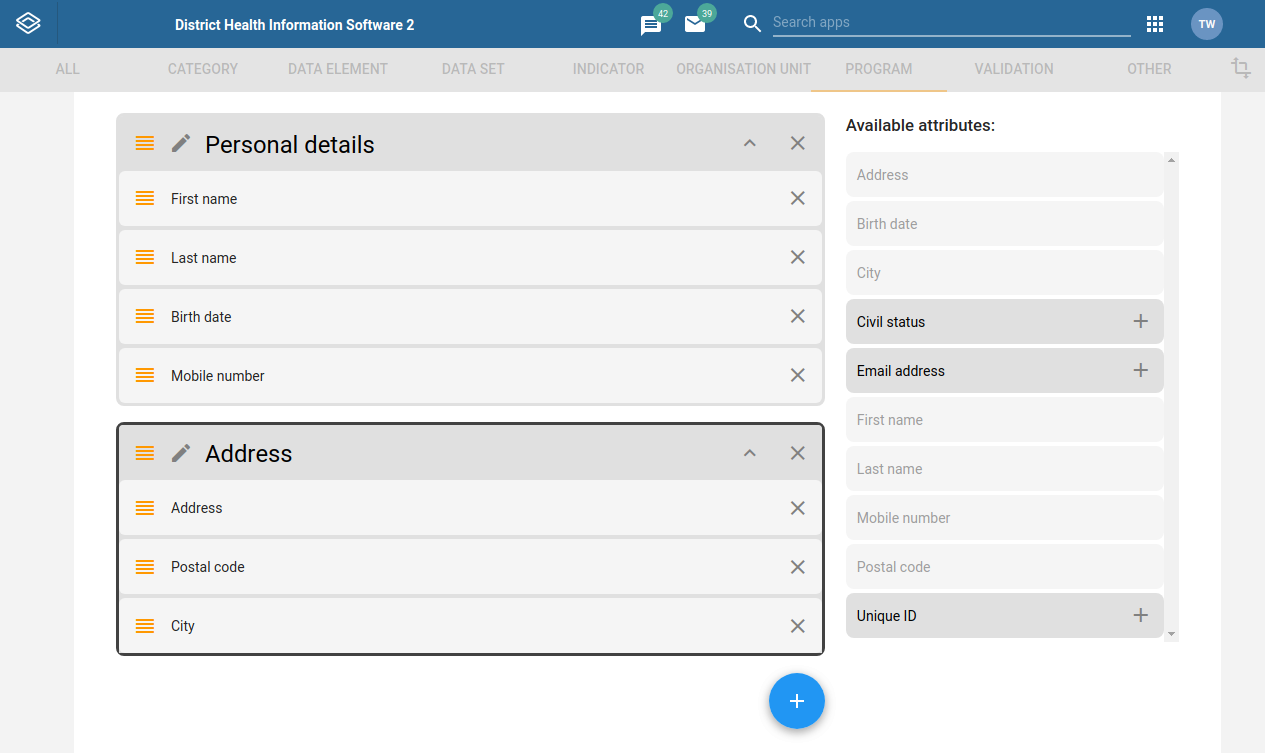Viewport: 1265px width, 753px height.
Task: Open the apps grid menu
Action: pyautogui.click(x=1155, y=23)
